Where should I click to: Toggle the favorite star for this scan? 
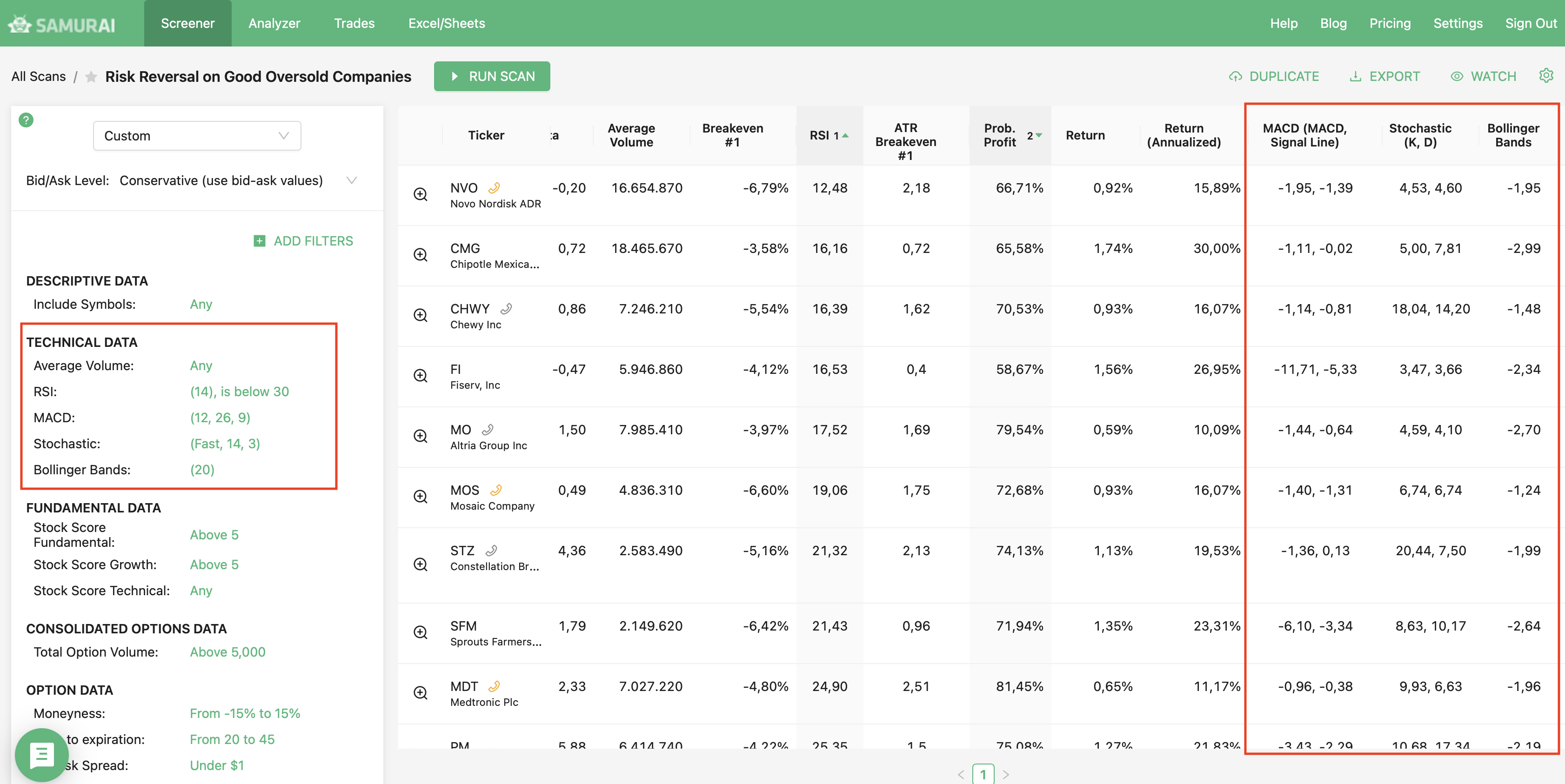[x=91, y=77]
